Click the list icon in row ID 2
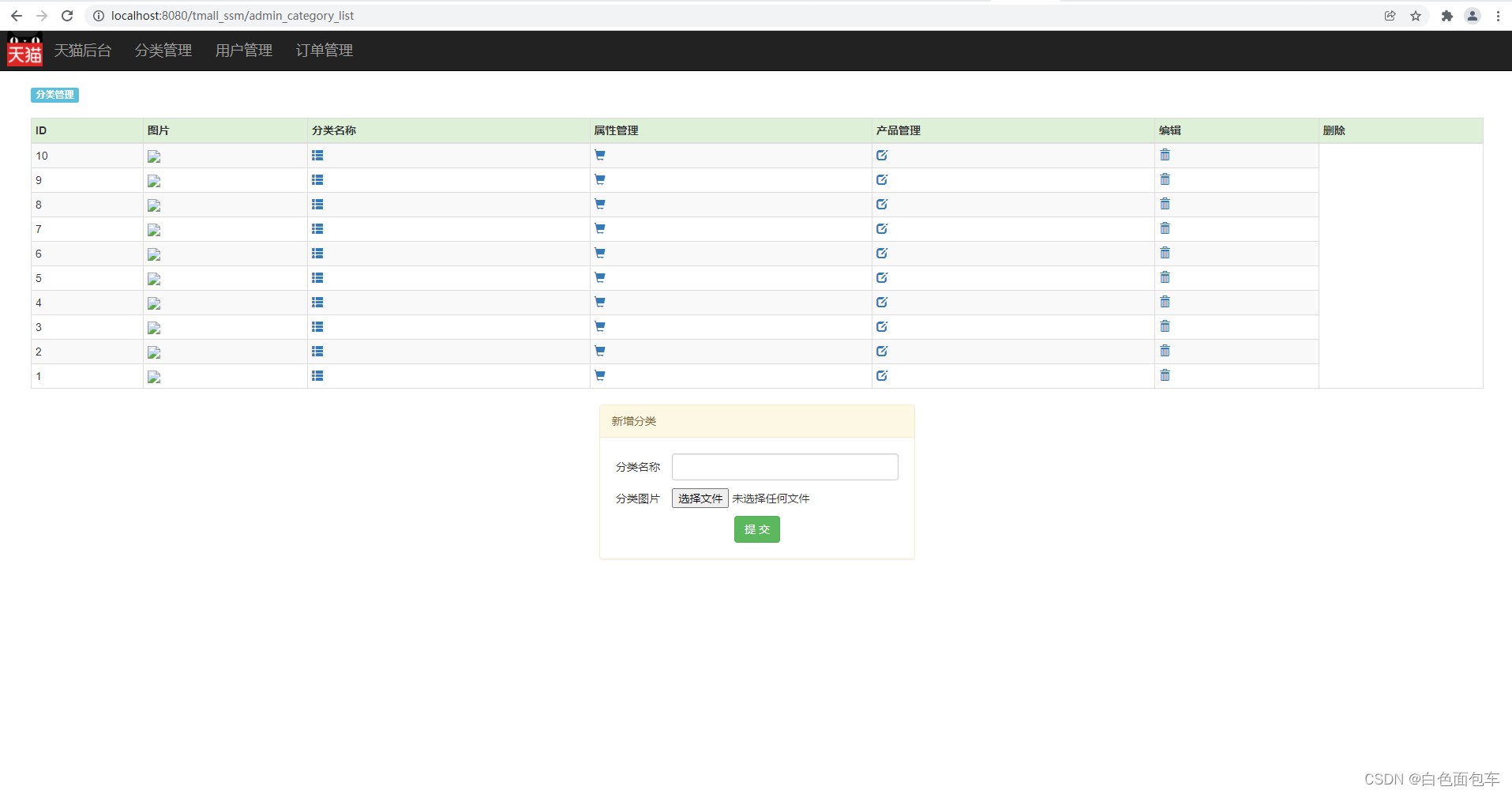The height and width of the screenshot is (794, 1512). point(317,352)
